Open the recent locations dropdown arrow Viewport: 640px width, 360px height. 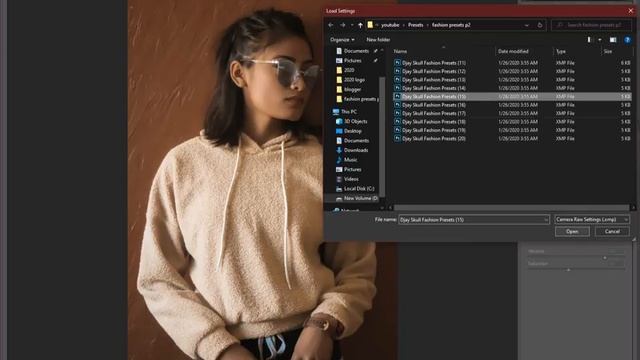point(352,25)
